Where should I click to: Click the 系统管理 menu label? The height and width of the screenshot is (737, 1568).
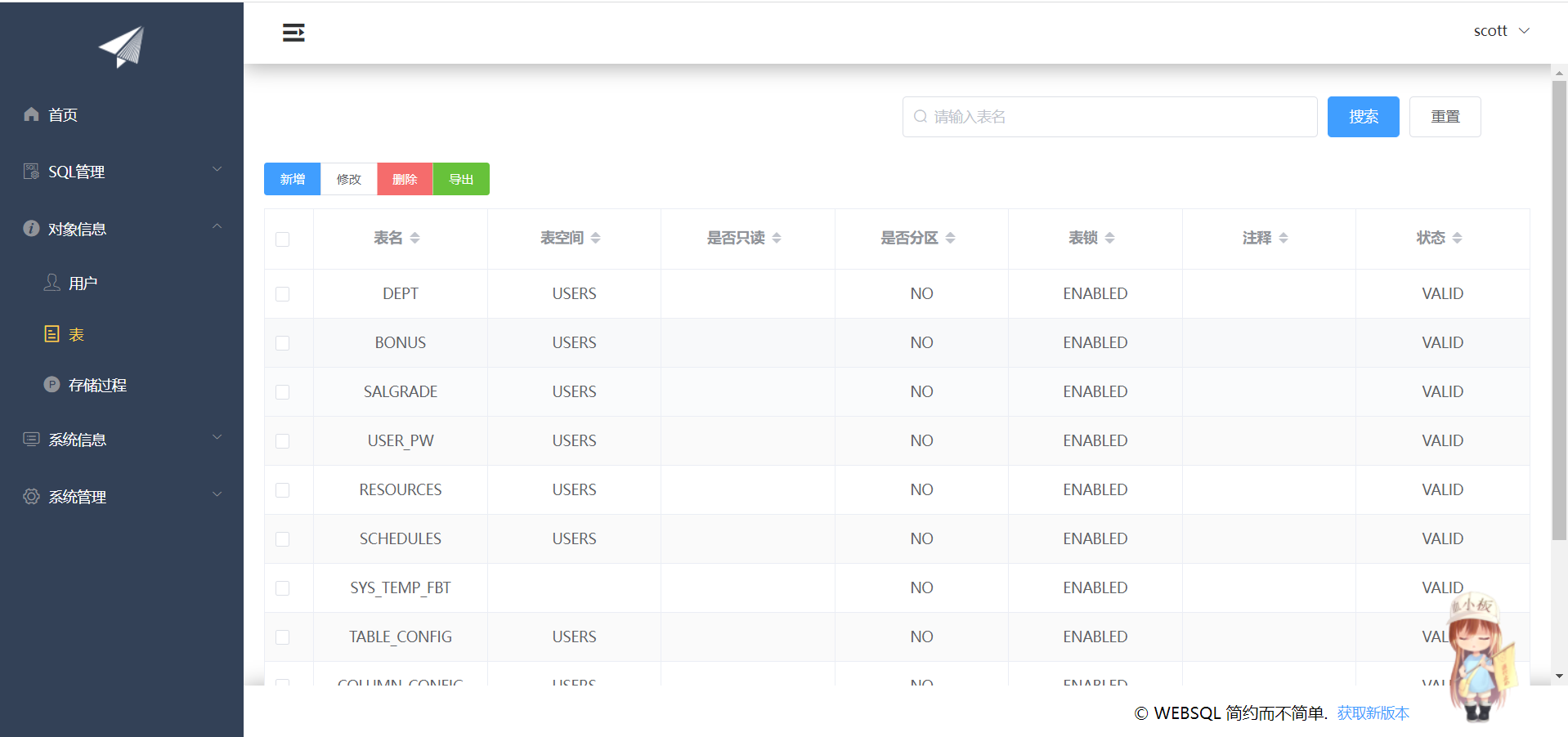point(78,497)
